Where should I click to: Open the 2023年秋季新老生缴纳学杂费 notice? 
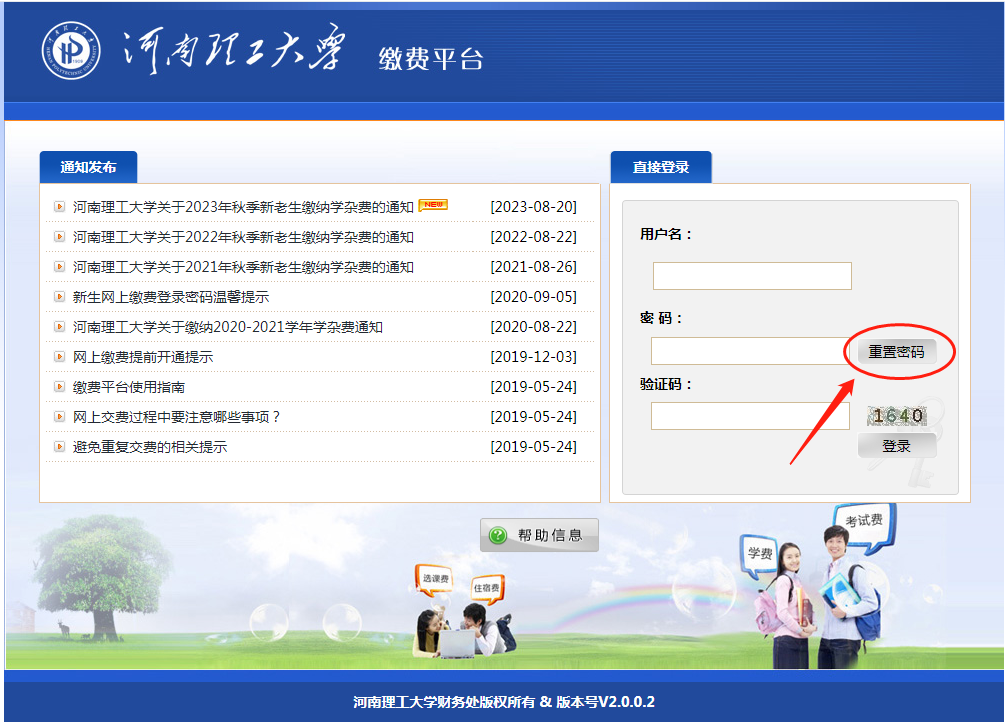[x=240, y=204]
